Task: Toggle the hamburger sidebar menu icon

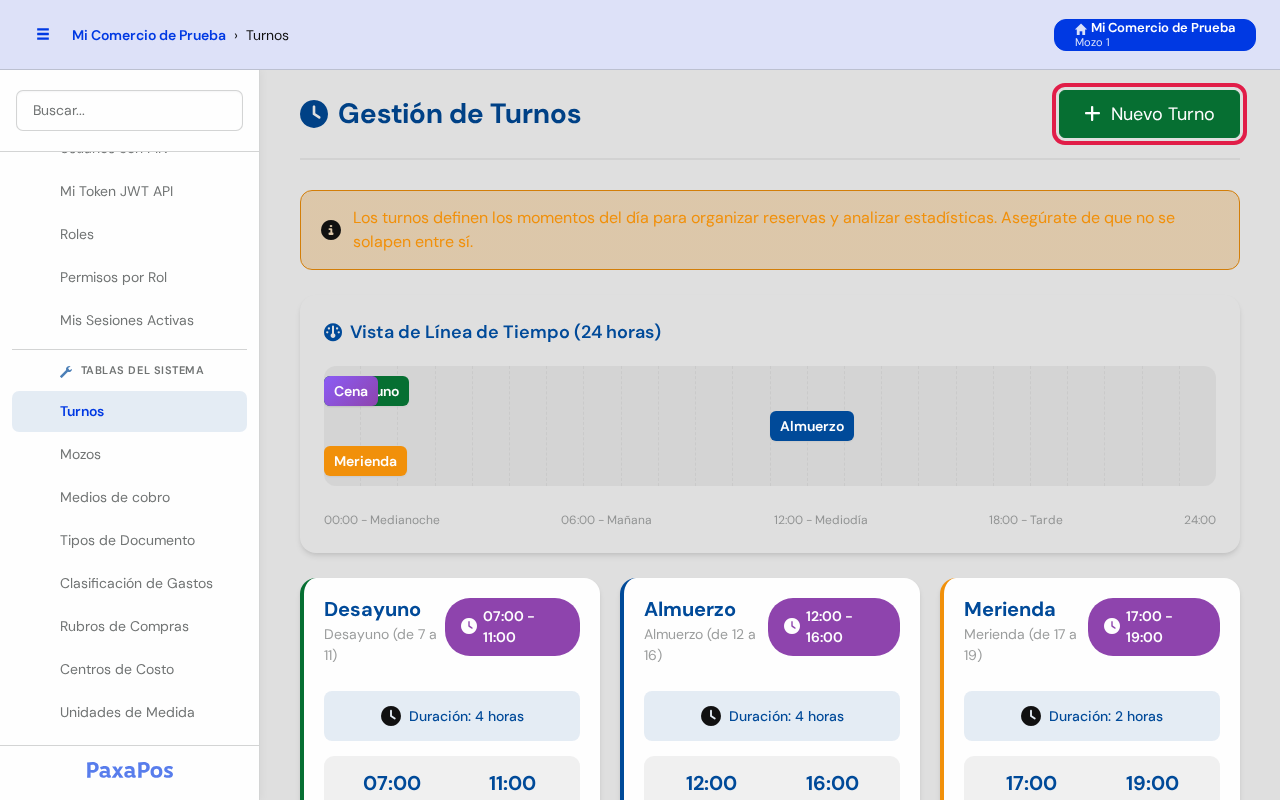Action: [x=43, y=34]
